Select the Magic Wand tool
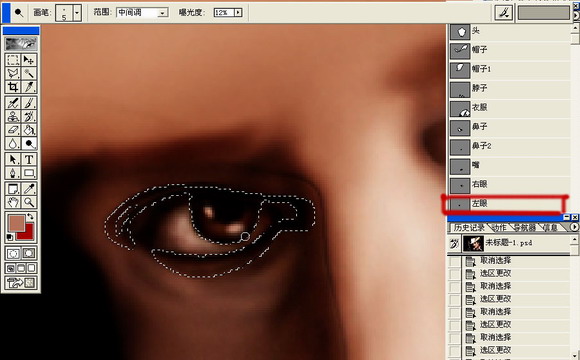The image size is (580, 360). [29, 73]
